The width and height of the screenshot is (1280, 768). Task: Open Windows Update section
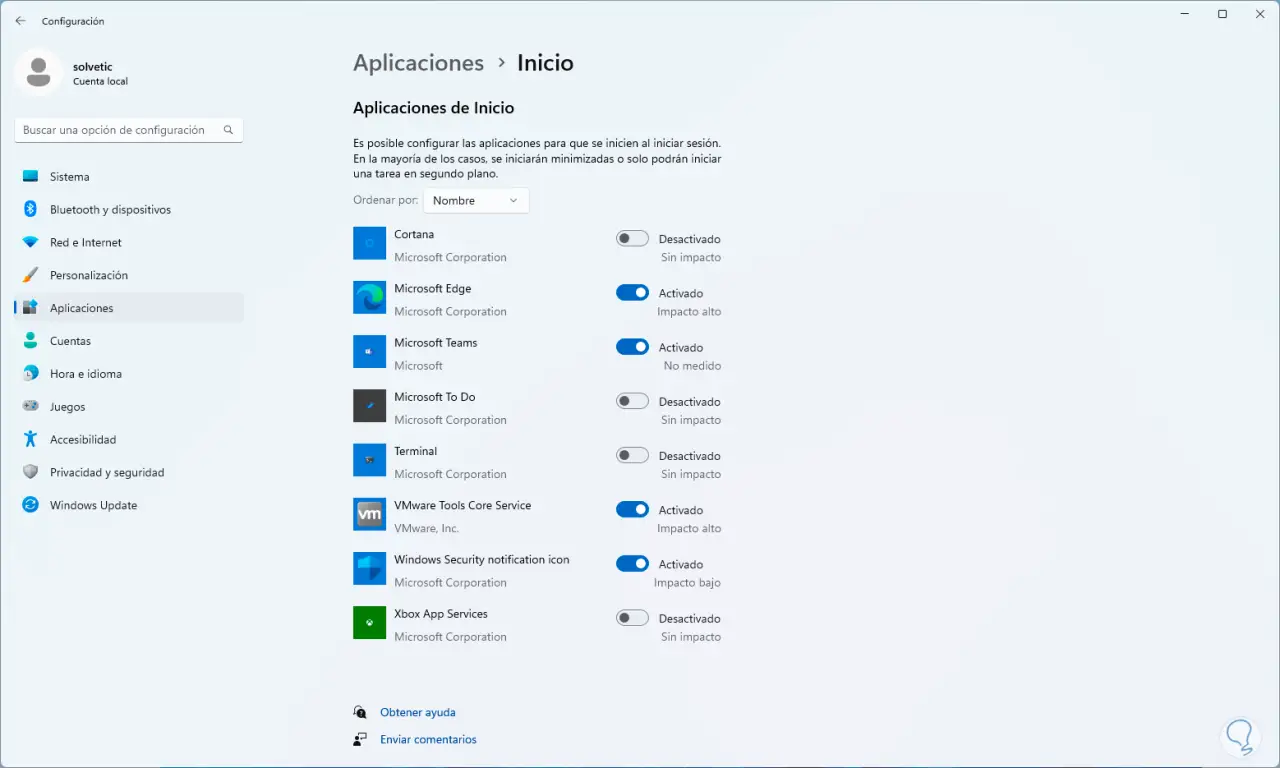129,505
